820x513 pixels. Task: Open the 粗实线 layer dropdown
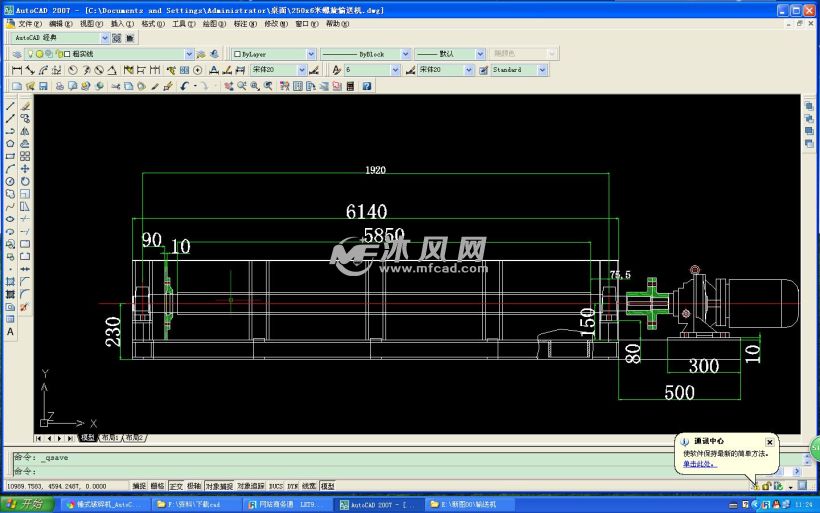coord(189,54)
